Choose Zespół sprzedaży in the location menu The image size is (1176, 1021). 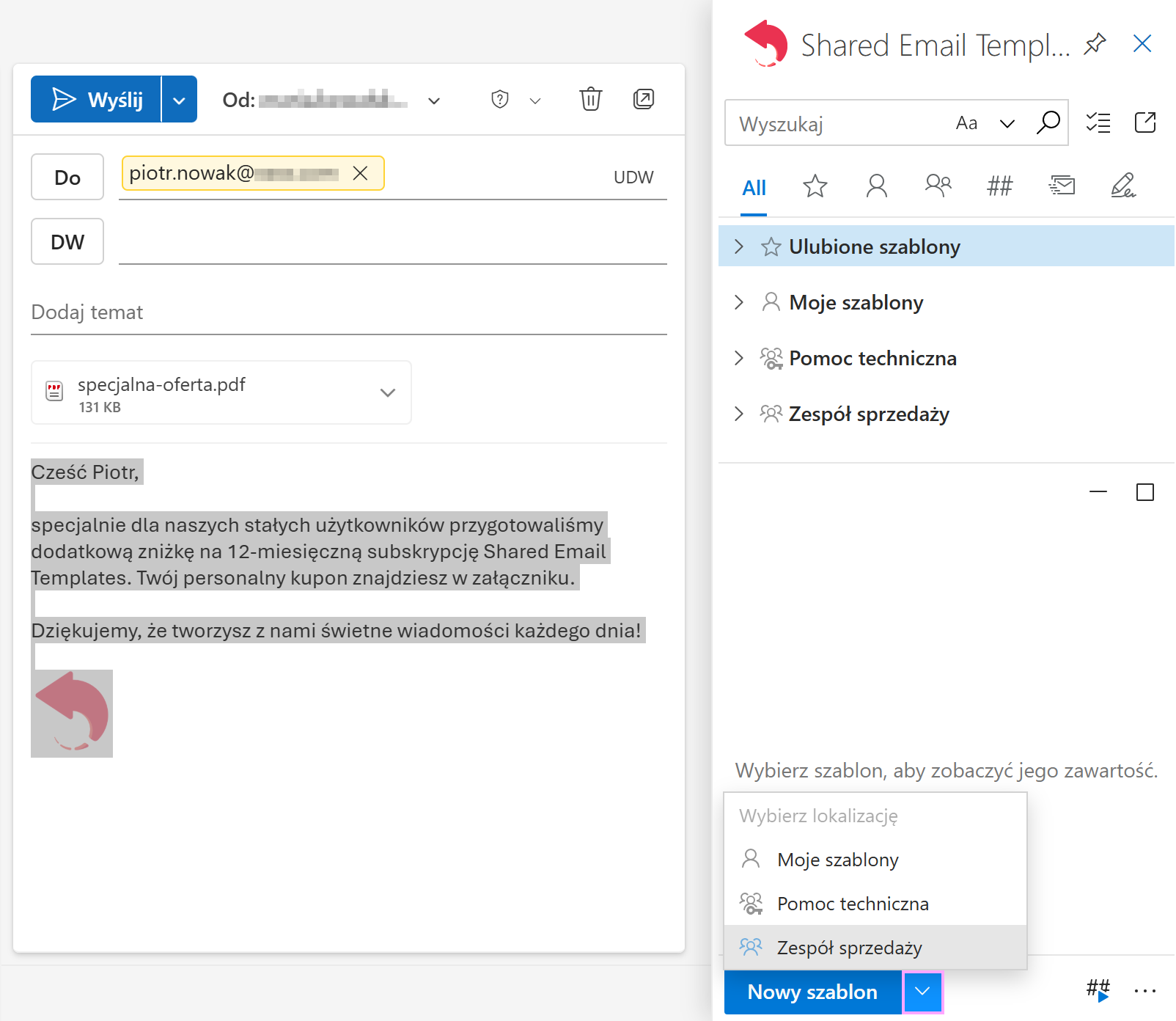[x=849, y=947]
